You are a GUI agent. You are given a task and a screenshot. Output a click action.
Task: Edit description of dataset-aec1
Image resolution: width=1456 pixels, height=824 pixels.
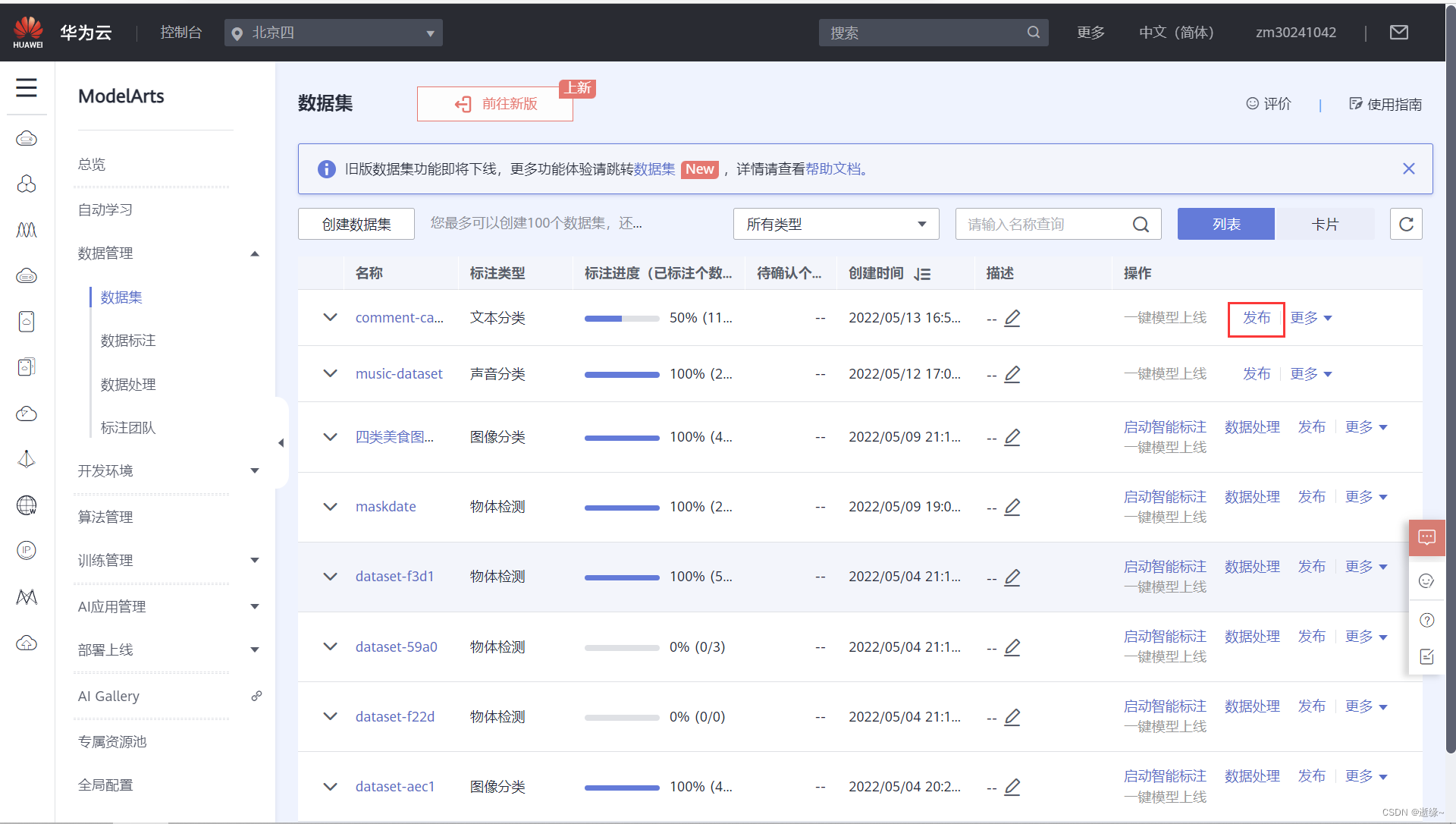click(1012, 787)
